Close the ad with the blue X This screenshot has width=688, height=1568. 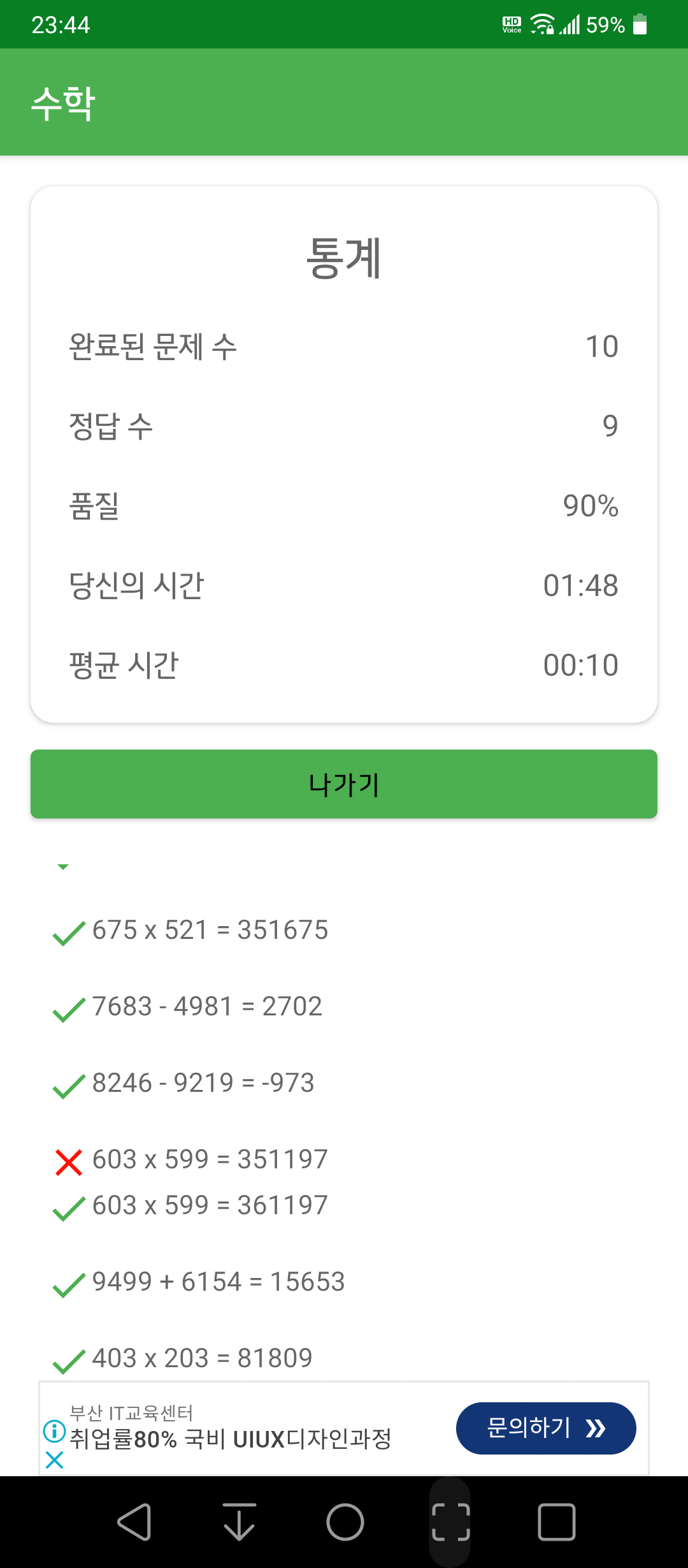click(55, 1460)
